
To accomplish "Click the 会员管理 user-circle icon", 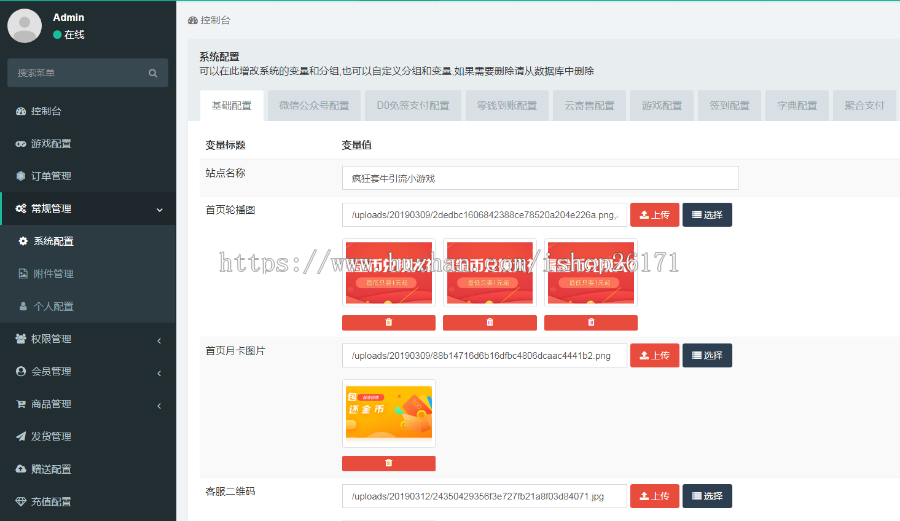I will coord(21,371).
